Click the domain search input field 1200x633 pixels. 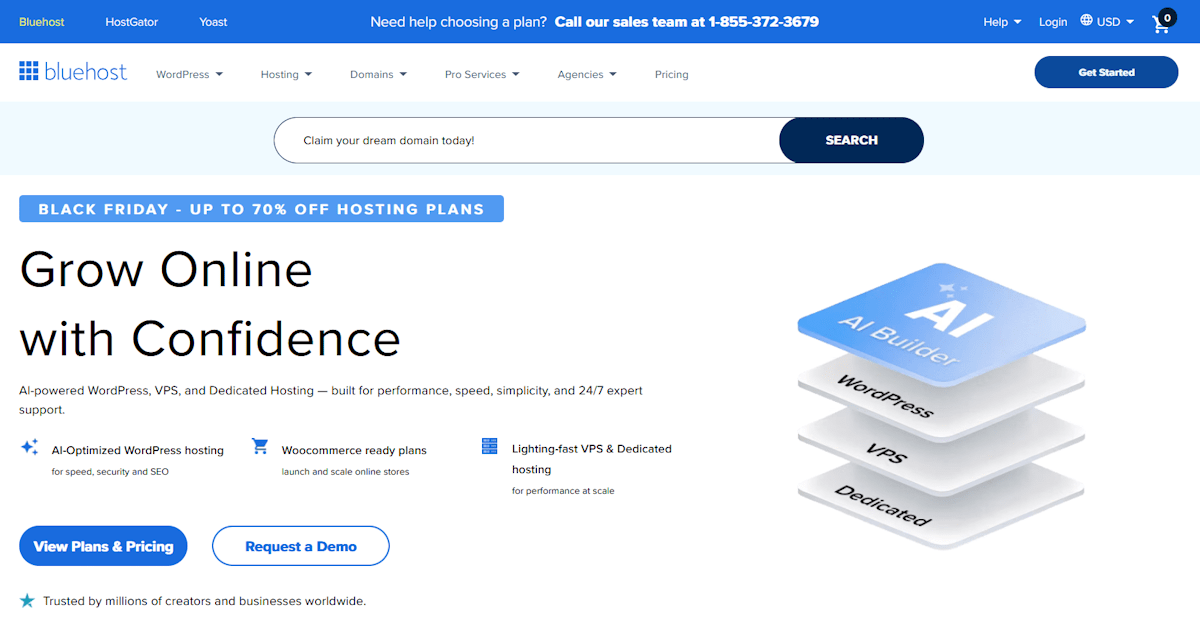(x=520, y=140)
